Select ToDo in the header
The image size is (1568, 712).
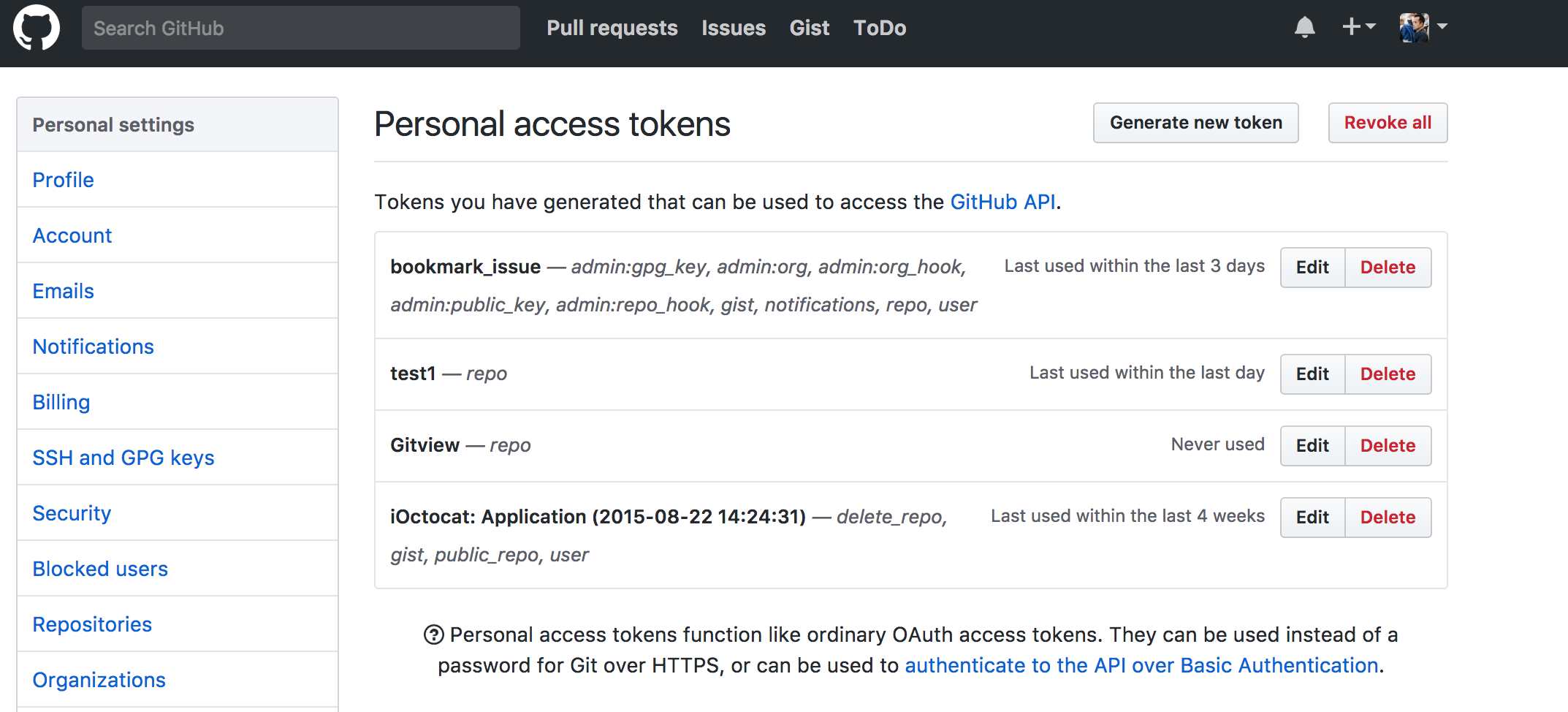tap(879, 28)
